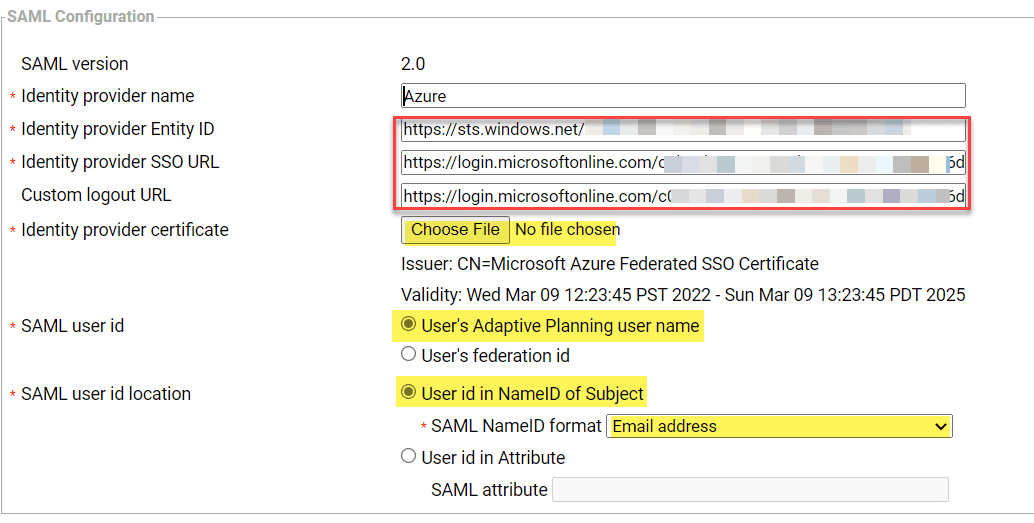1034x523 pixels.
Task: Click the Custom logout URL input box
Action: click(x=683, y=196)
